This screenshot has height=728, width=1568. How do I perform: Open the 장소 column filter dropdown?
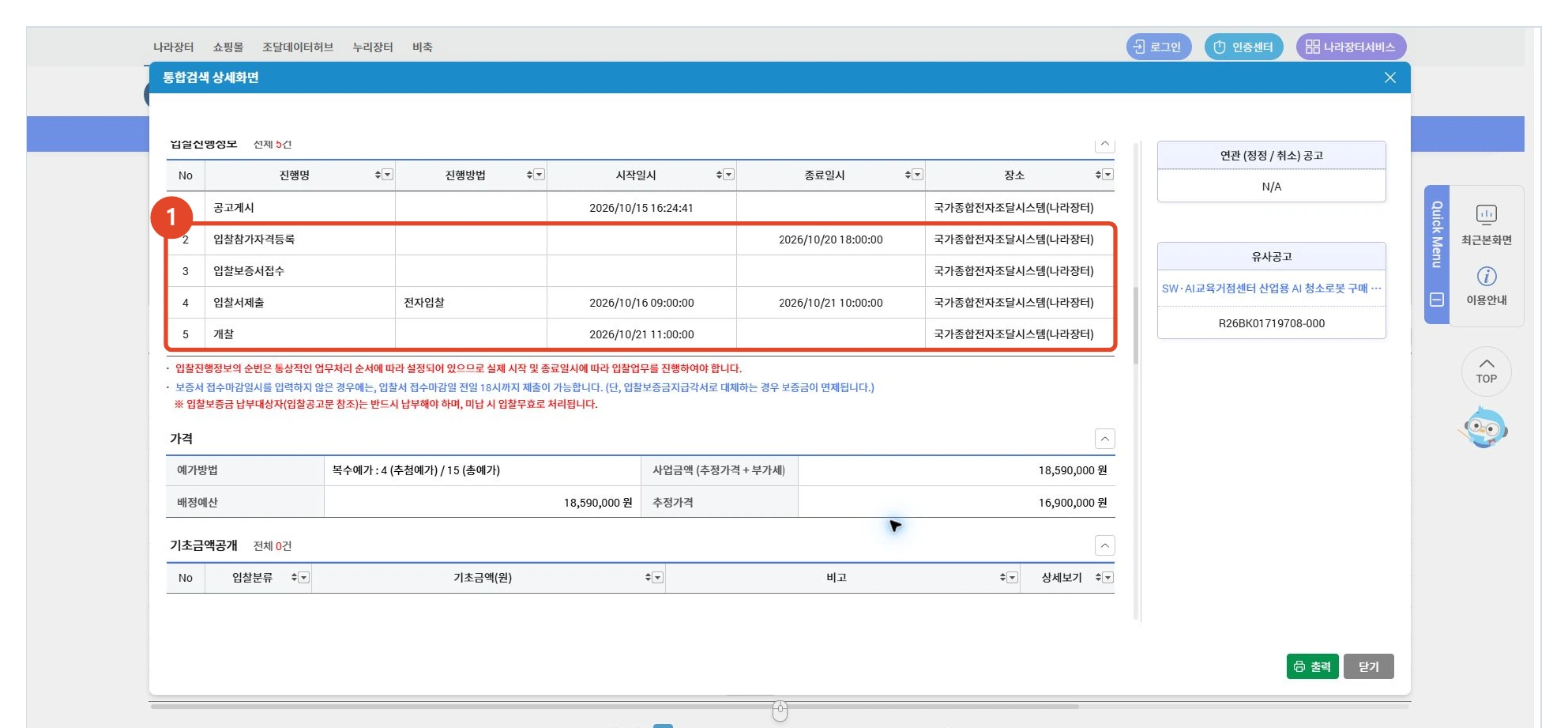pos(1107,175)
